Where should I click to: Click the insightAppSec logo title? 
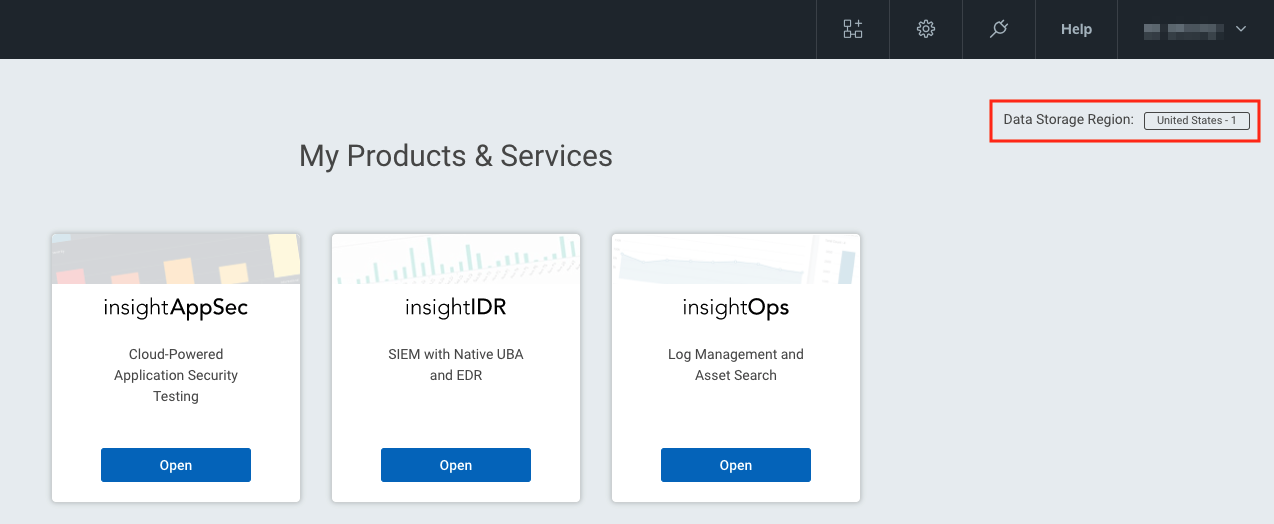(x=176, y=308)
